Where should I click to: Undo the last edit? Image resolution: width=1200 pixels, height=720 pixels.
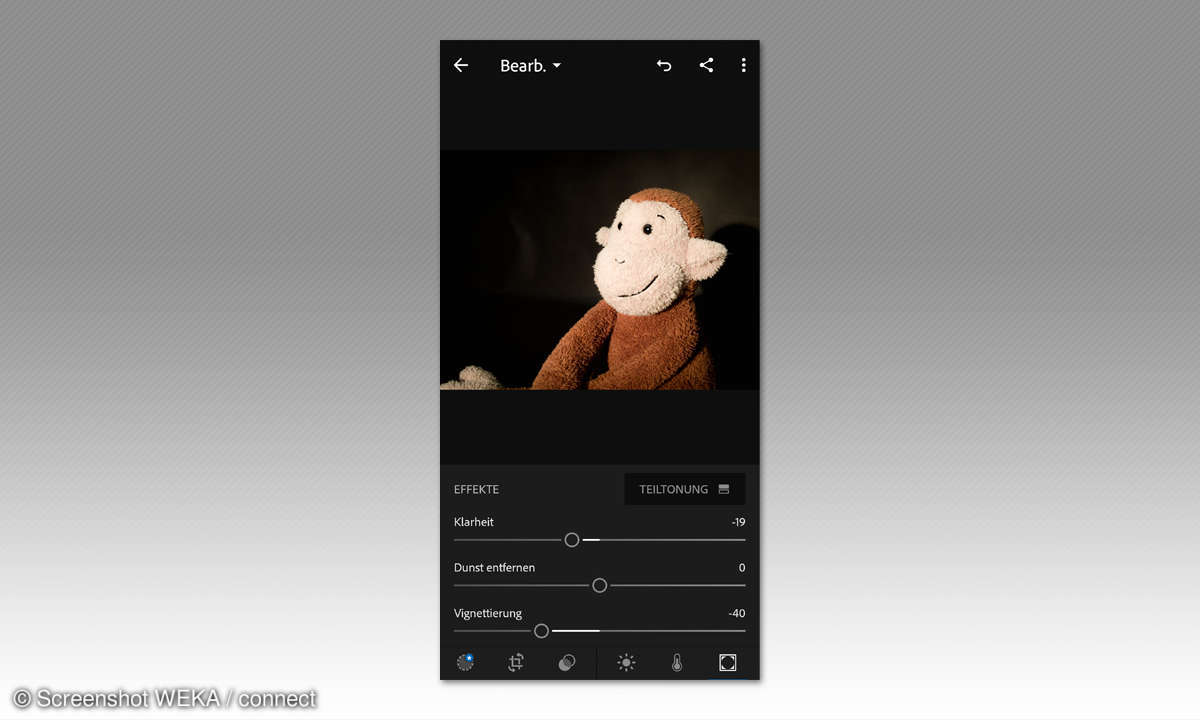point(664,65)
